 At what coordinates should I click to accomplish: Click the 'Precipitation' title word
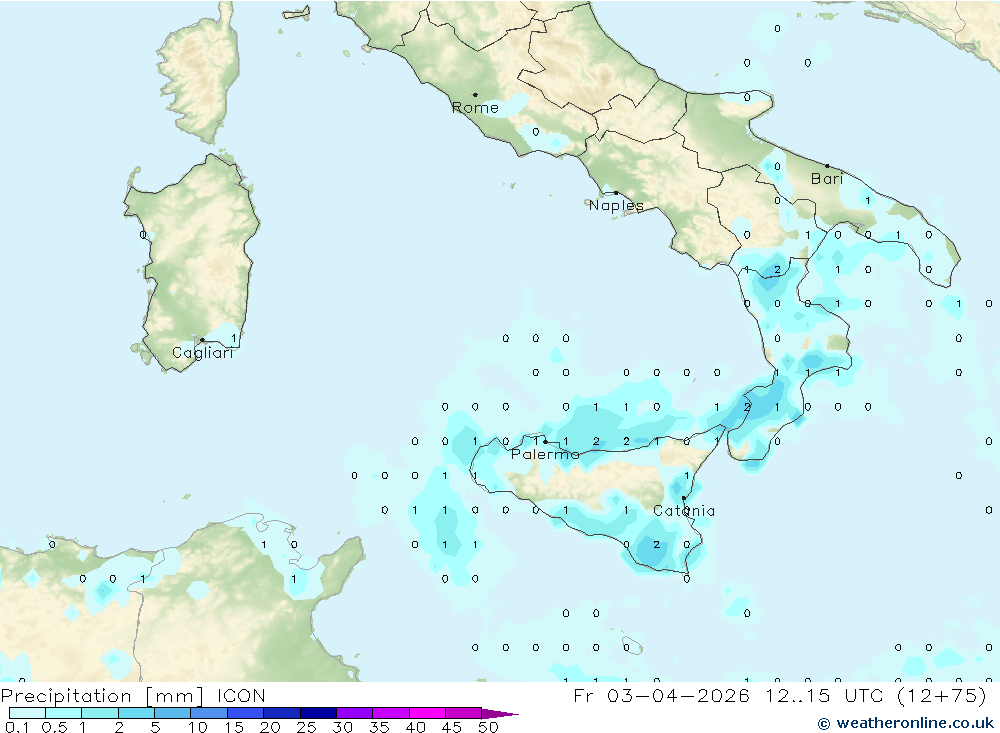[x=66, y=696]
